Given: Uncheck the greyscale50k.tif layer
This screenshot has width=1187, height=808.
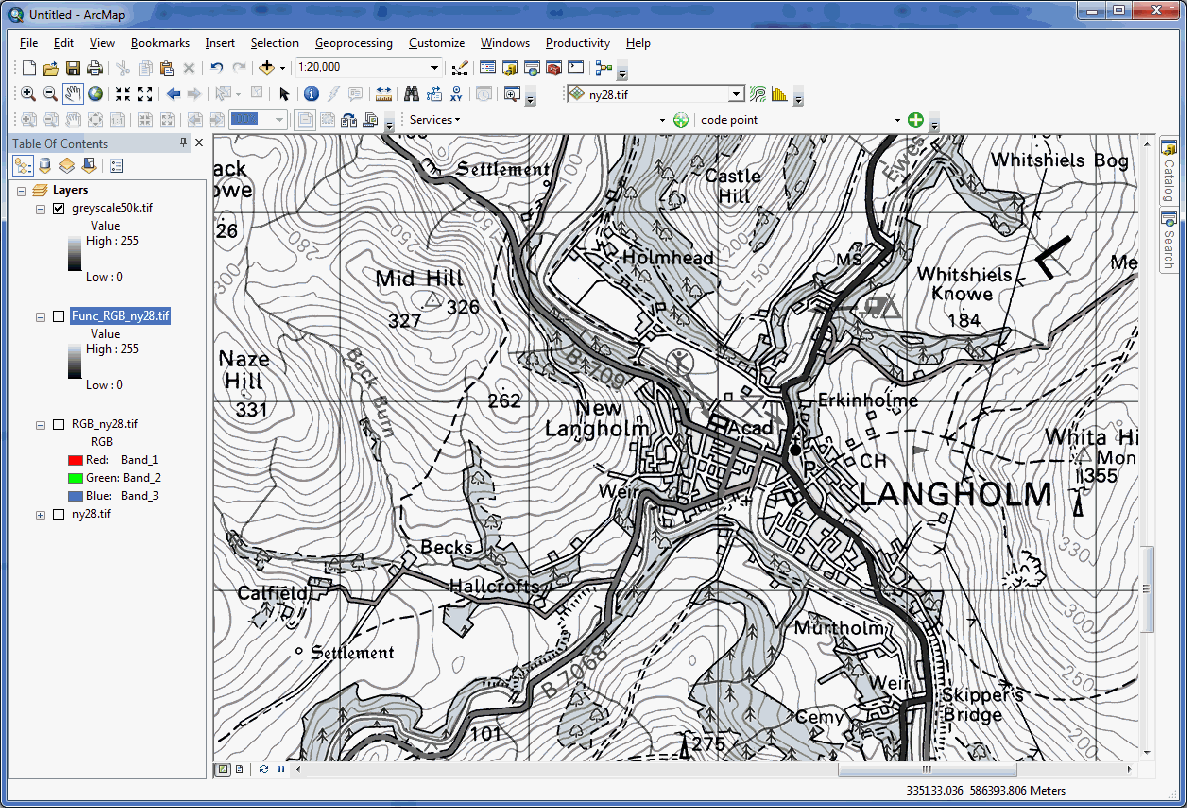Looking at the screenshot, I should coord(58,208).
